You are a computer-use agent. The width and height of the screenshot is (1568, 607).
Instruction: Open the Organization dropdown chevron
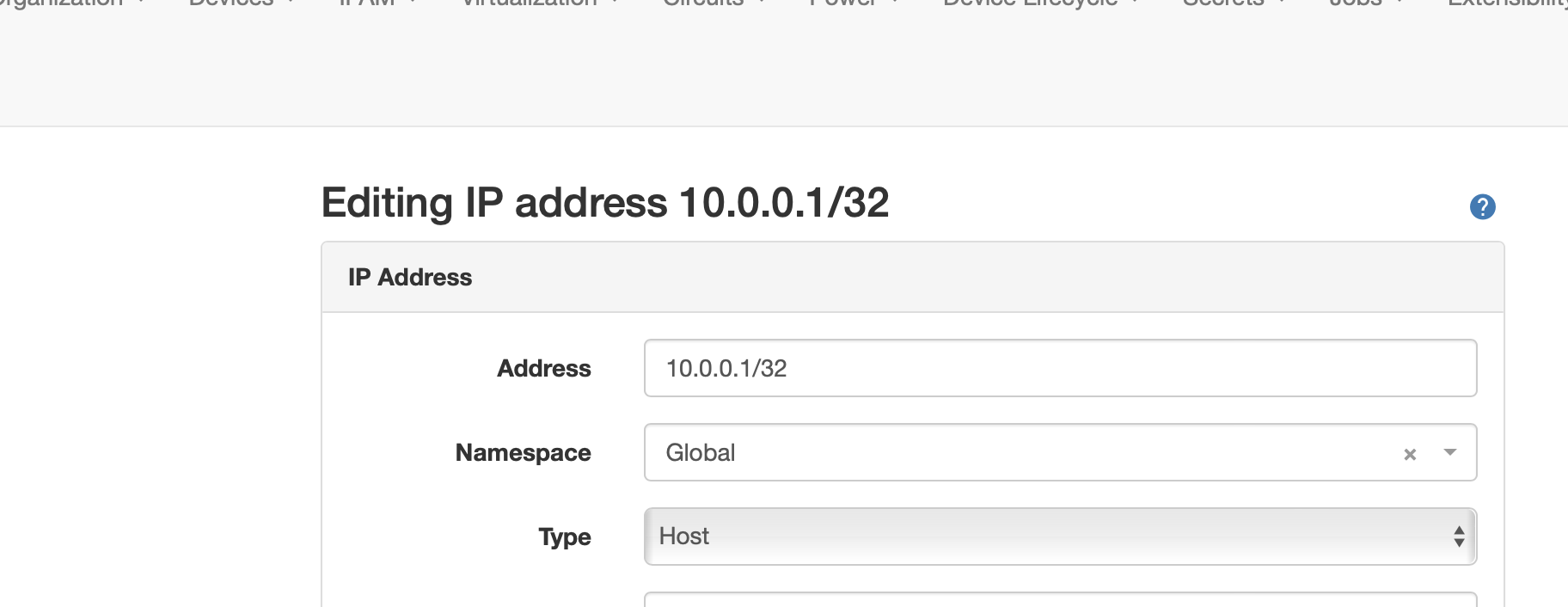point(138,3)
